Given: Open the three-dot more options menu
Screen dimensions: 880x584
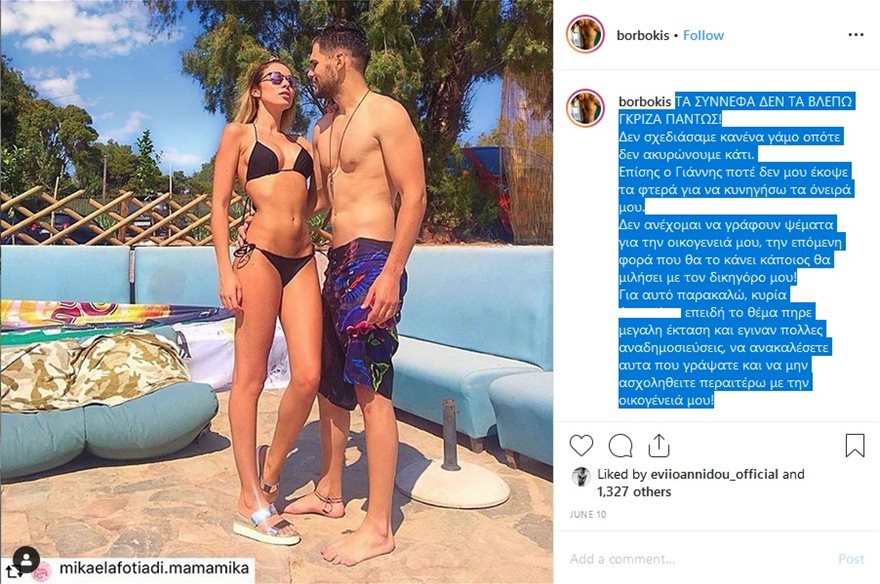Looking at the screenshot, I should click(x=855, y=35).
